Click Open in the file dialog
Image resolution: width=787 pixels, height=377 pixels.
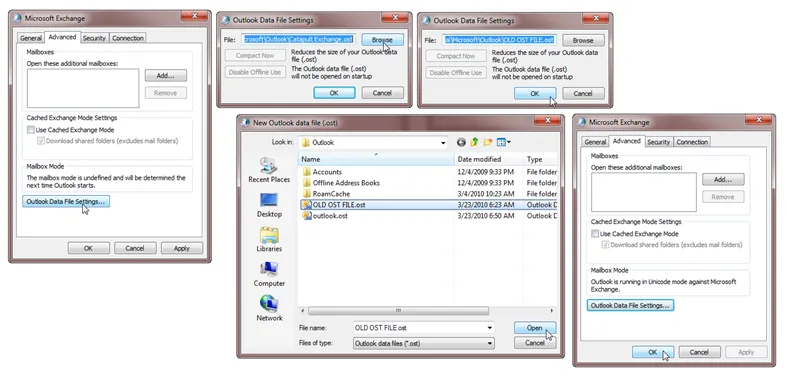[x=535, y=328]
